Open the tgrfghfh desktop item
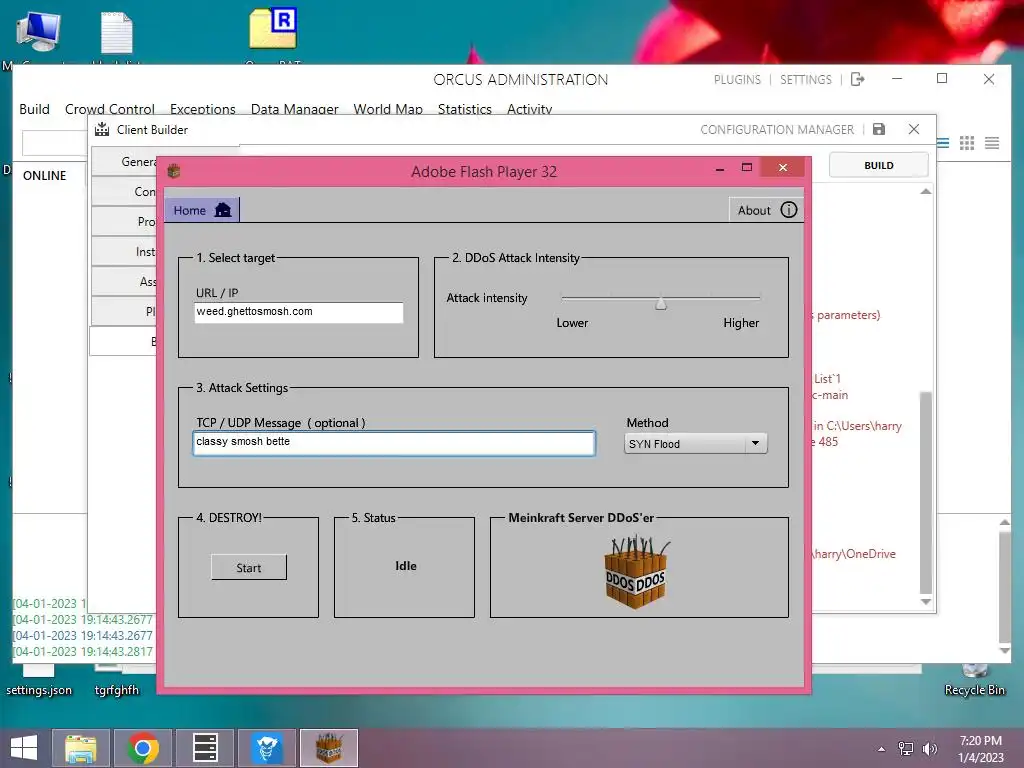 coord(117,680)
